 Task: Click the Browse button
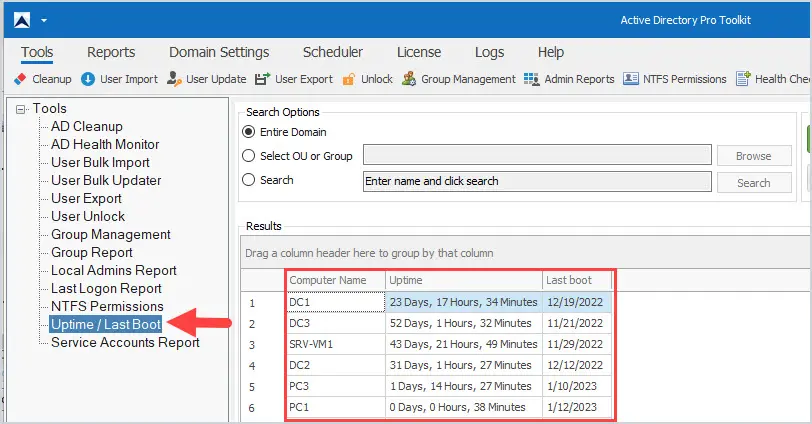point(754,156)
